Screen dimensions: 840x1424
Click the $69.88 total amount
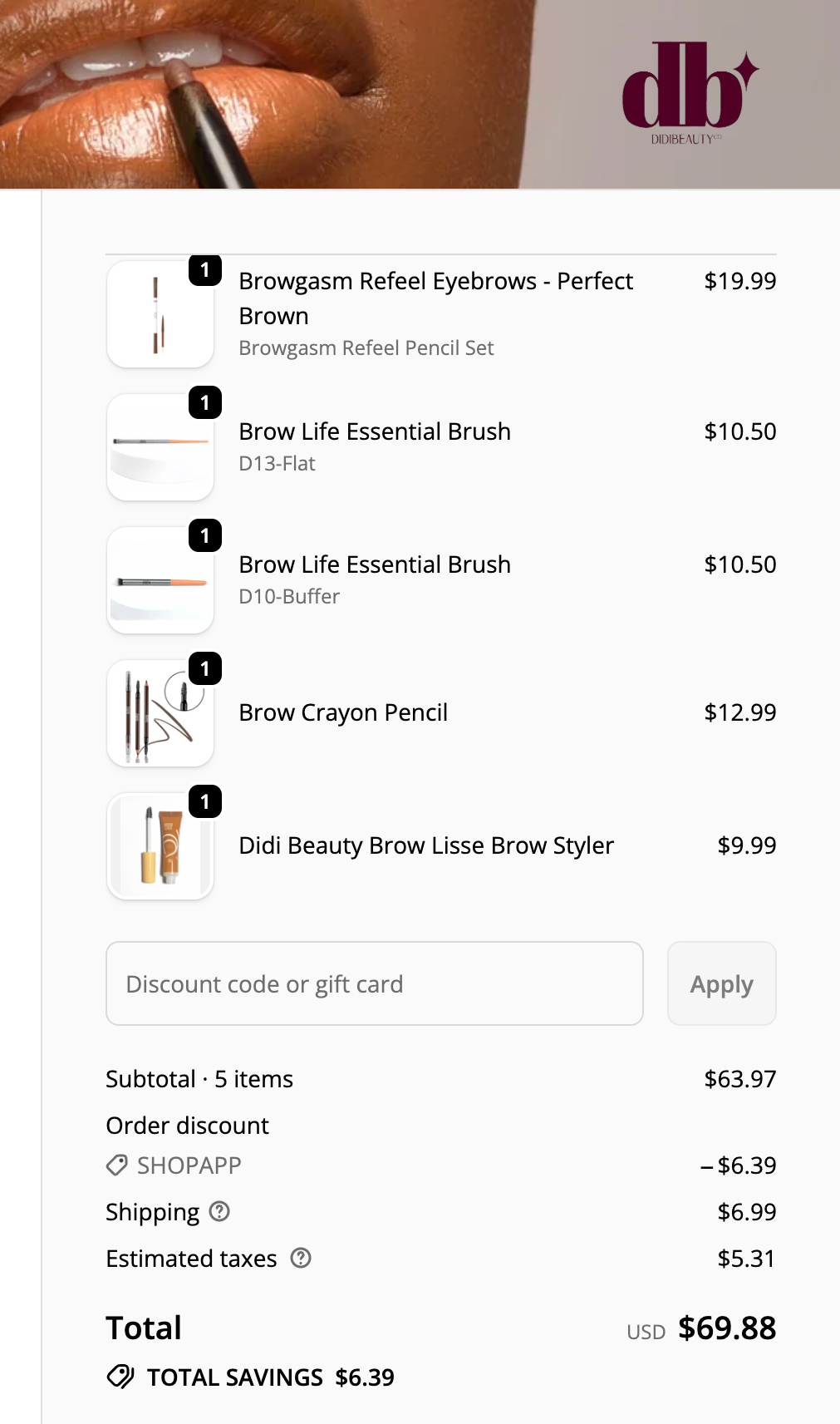pyautogui.click(x=727, y=1328)
